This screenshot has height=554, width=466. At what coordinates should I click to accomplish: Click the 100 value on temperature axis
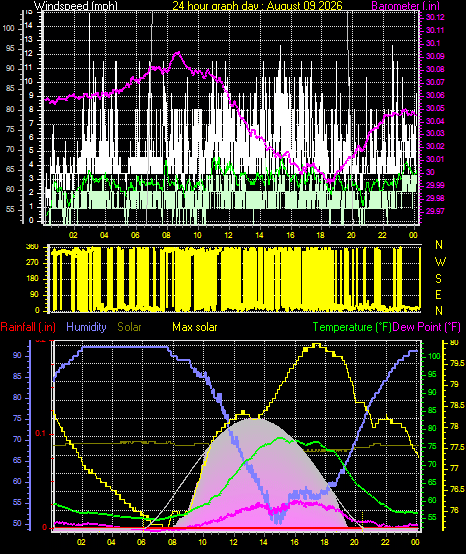point(434,356)
